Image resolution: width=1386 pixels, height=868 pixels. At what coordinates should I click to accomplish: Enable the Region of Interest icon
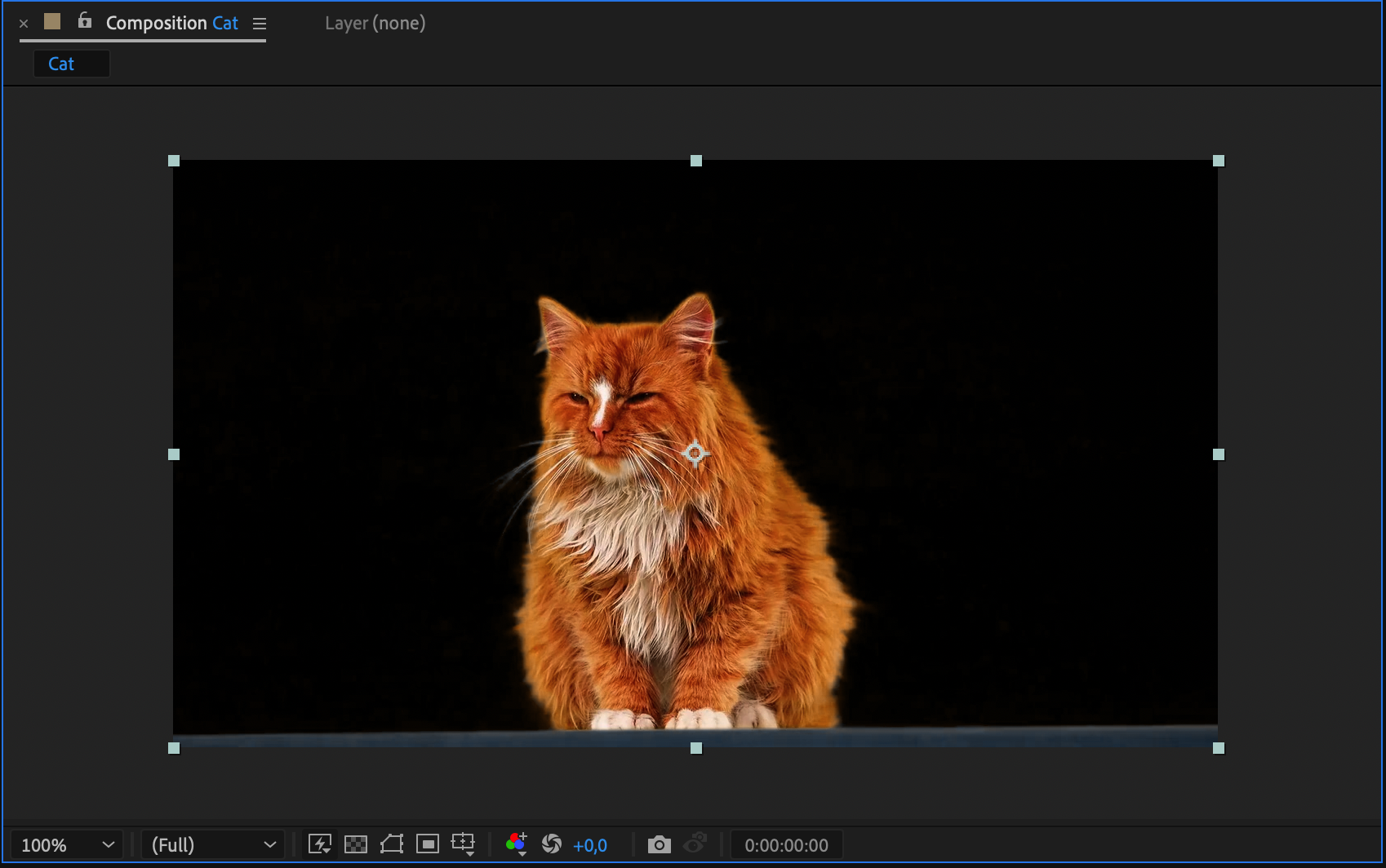(428, 844)
